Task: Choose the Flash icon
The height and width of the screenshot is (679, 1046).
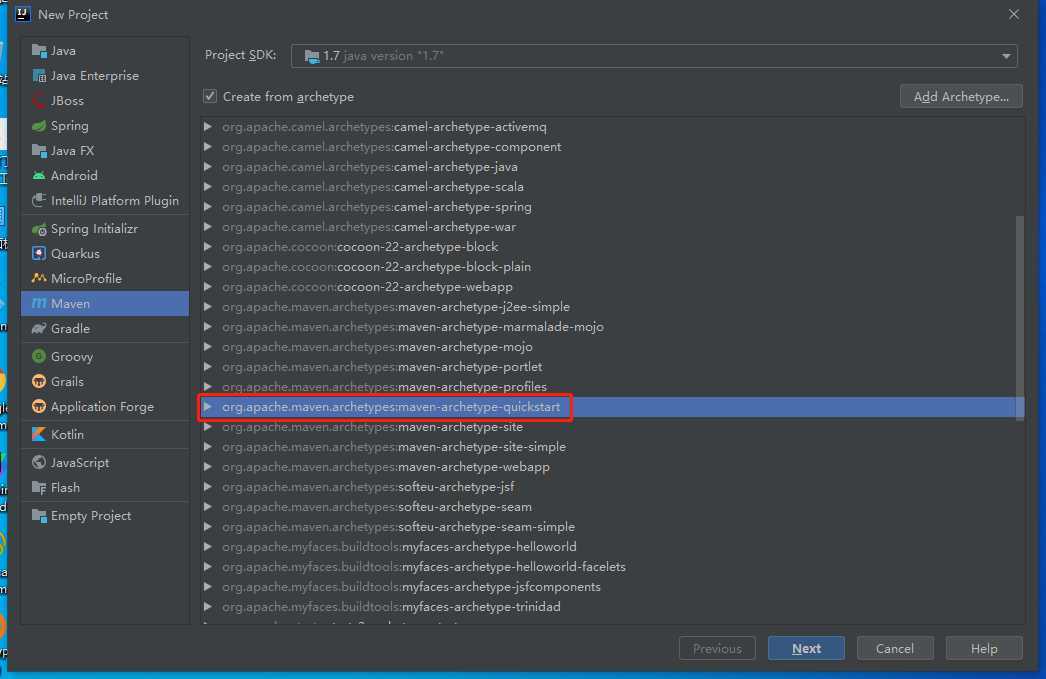Action: [x=39, y=488]
